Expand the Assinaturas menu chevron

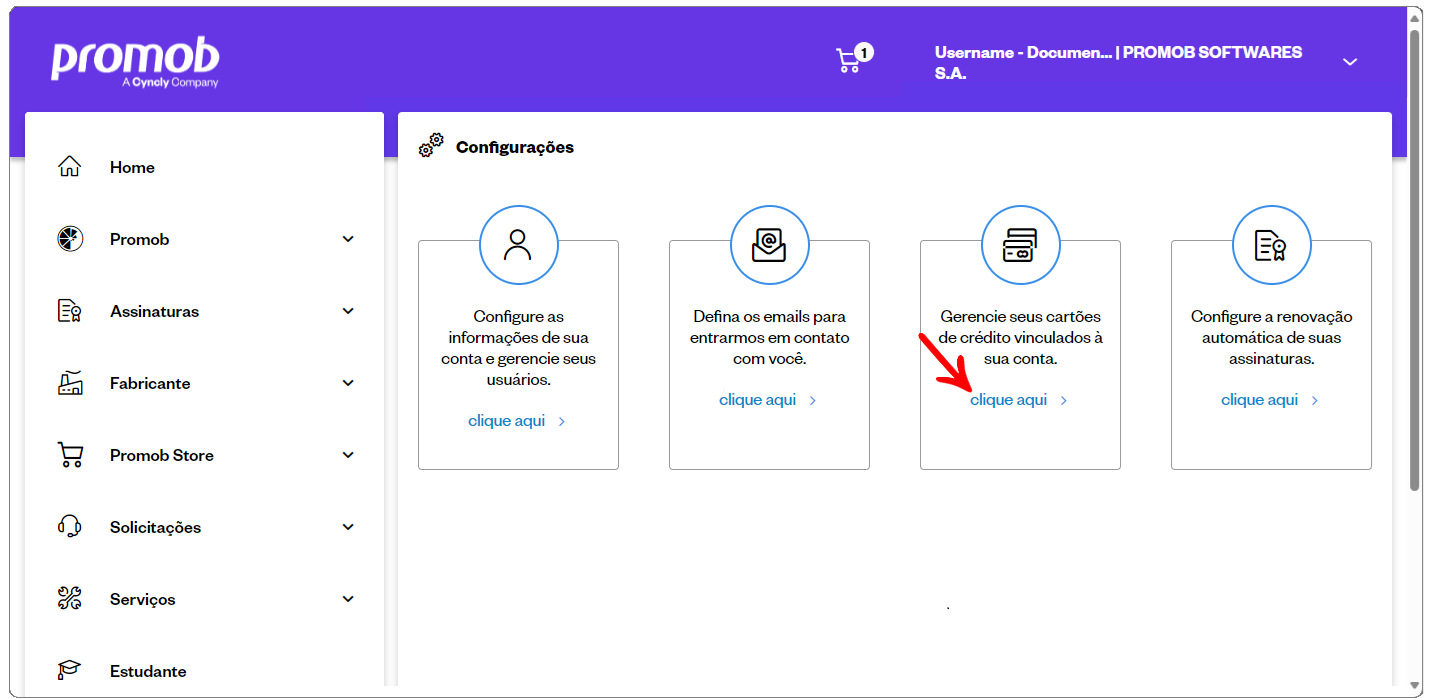(348, 311)
